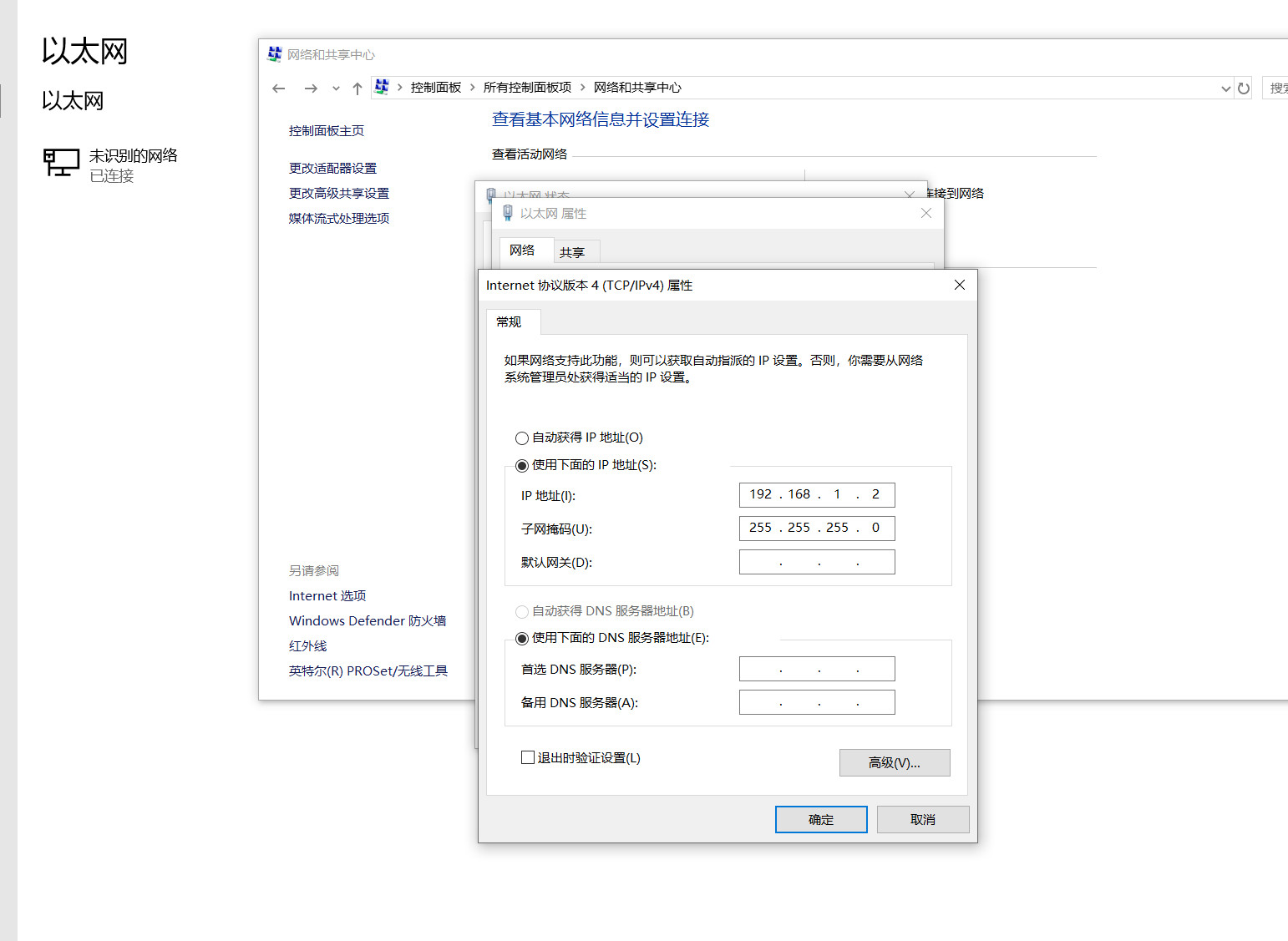1288x941 pixels.
Task: Click the unidentified network Ethernet icon
Action: pos(61,163)
